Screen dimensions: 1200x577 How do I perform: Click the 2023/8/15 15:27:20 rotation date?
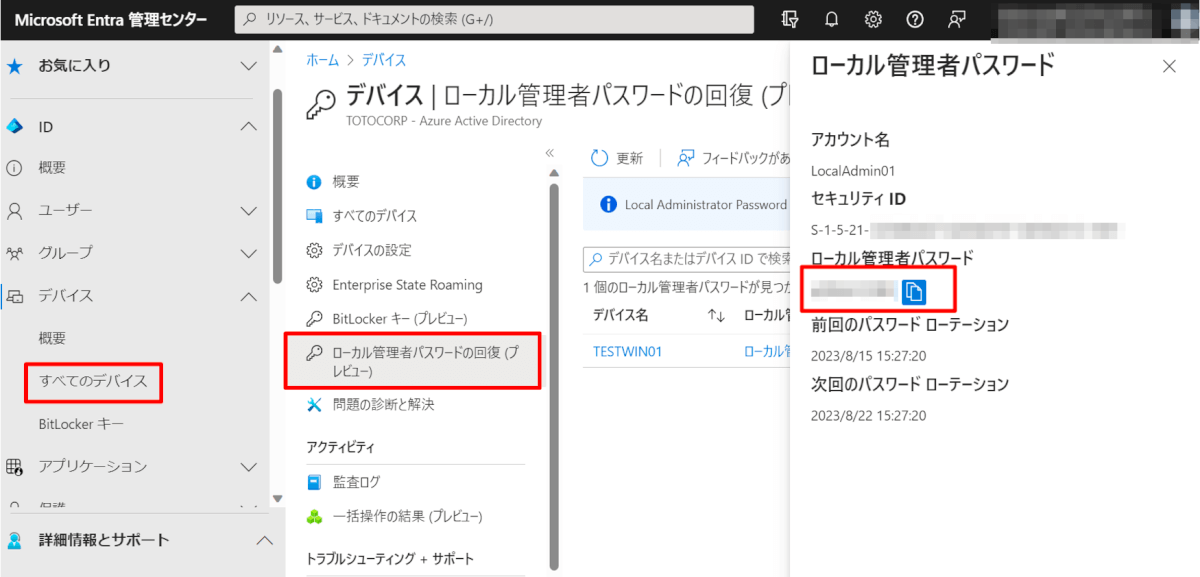pos(868,355)
